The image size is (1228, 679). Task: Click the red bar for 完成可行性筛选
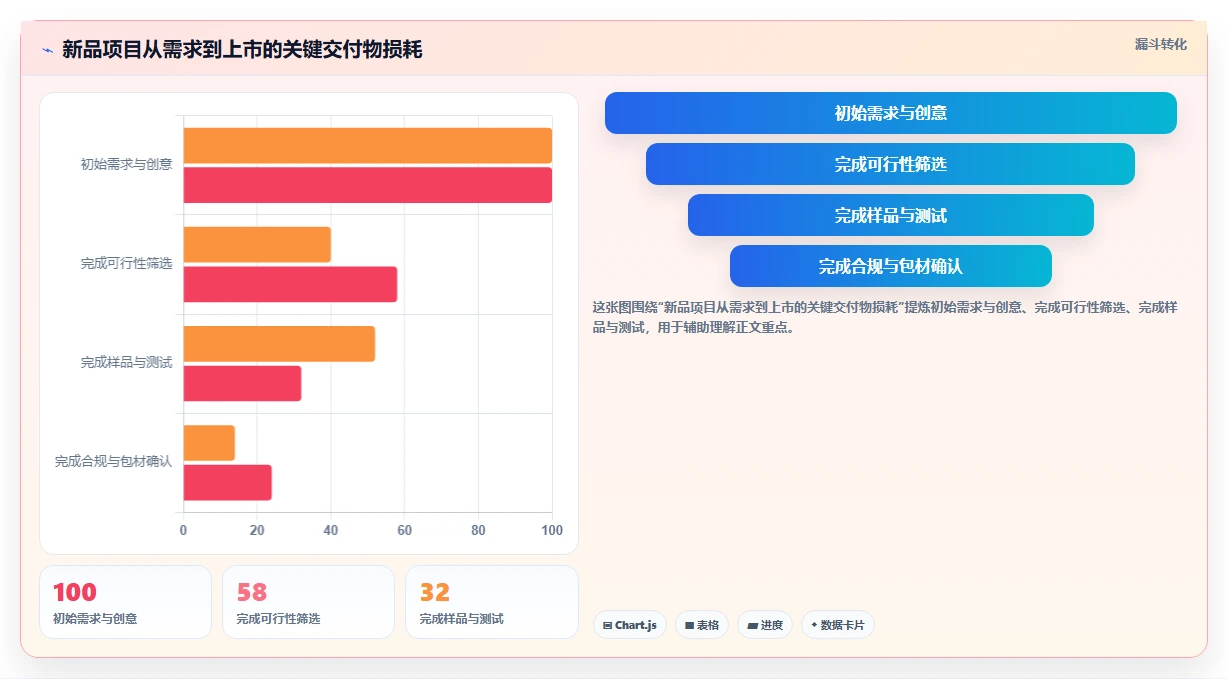[x=290, y=284]
